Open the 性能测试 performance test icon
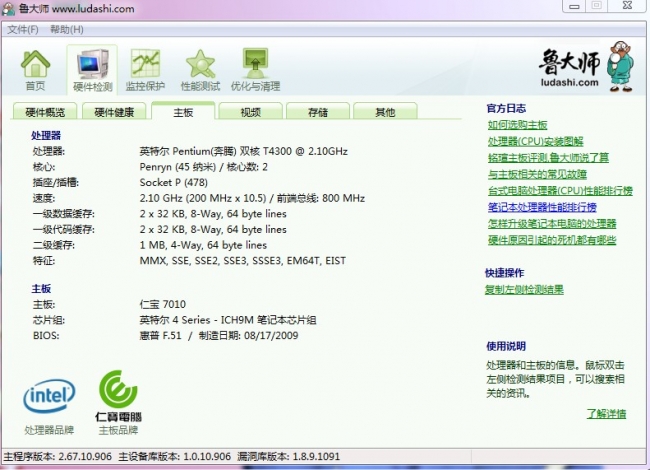This screenshot has height=470, width=650. click(200, 69)
